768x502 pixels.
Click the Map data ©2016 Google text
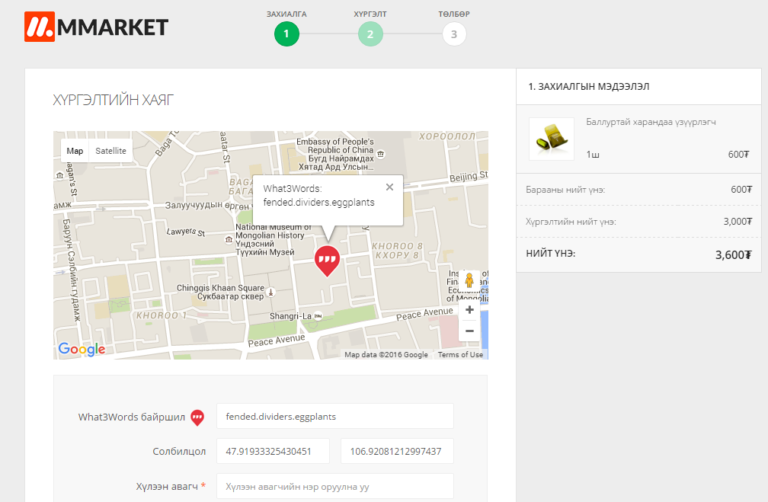click(x=386, y=355)
